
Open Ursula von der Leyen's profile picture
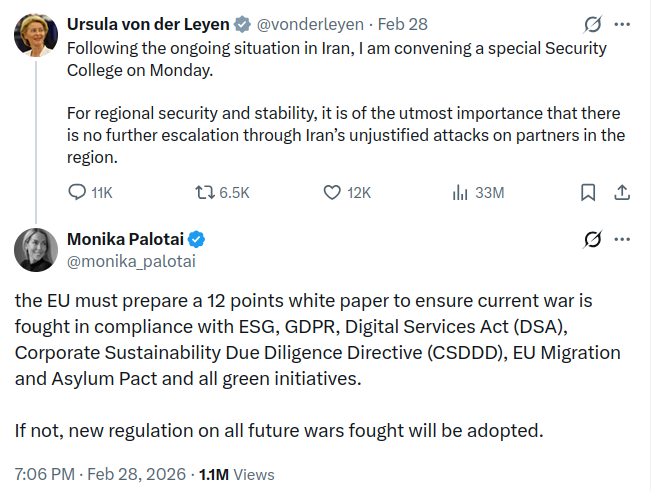(35, 35)
